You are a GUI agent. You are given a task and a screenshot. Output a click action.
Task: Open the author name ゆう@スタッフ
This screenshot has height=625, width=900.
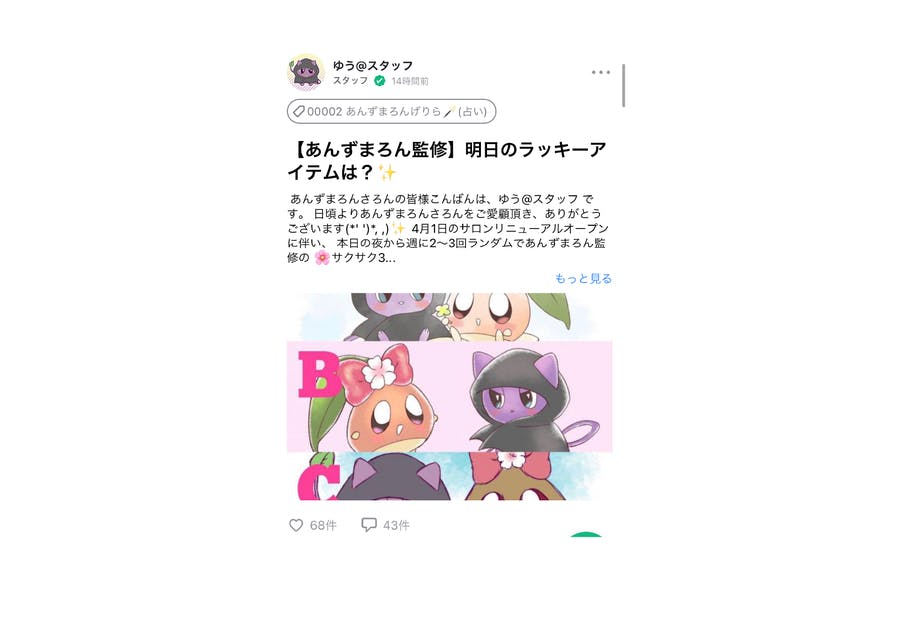(373, 65)
